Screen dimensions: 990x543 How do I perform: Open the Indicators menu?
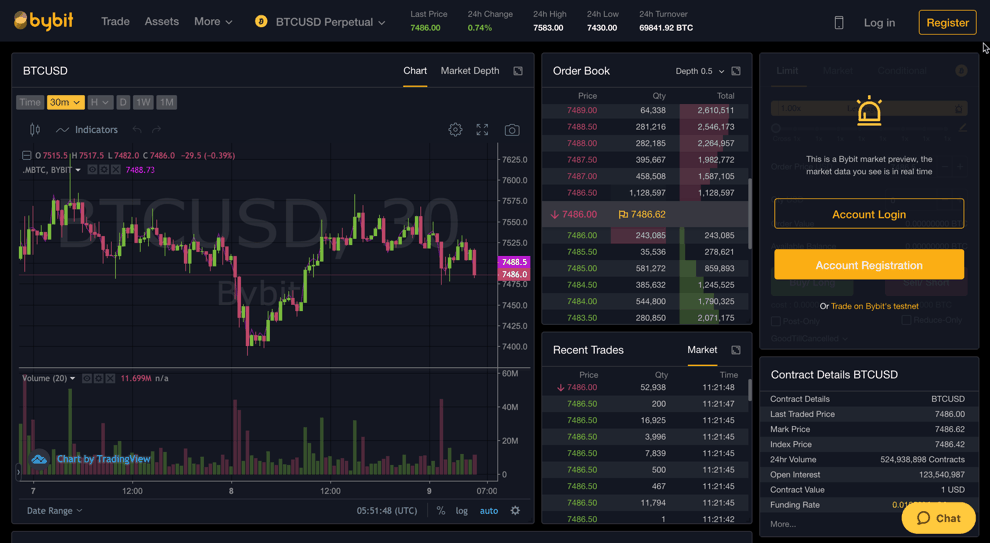(x=87, y=129)
